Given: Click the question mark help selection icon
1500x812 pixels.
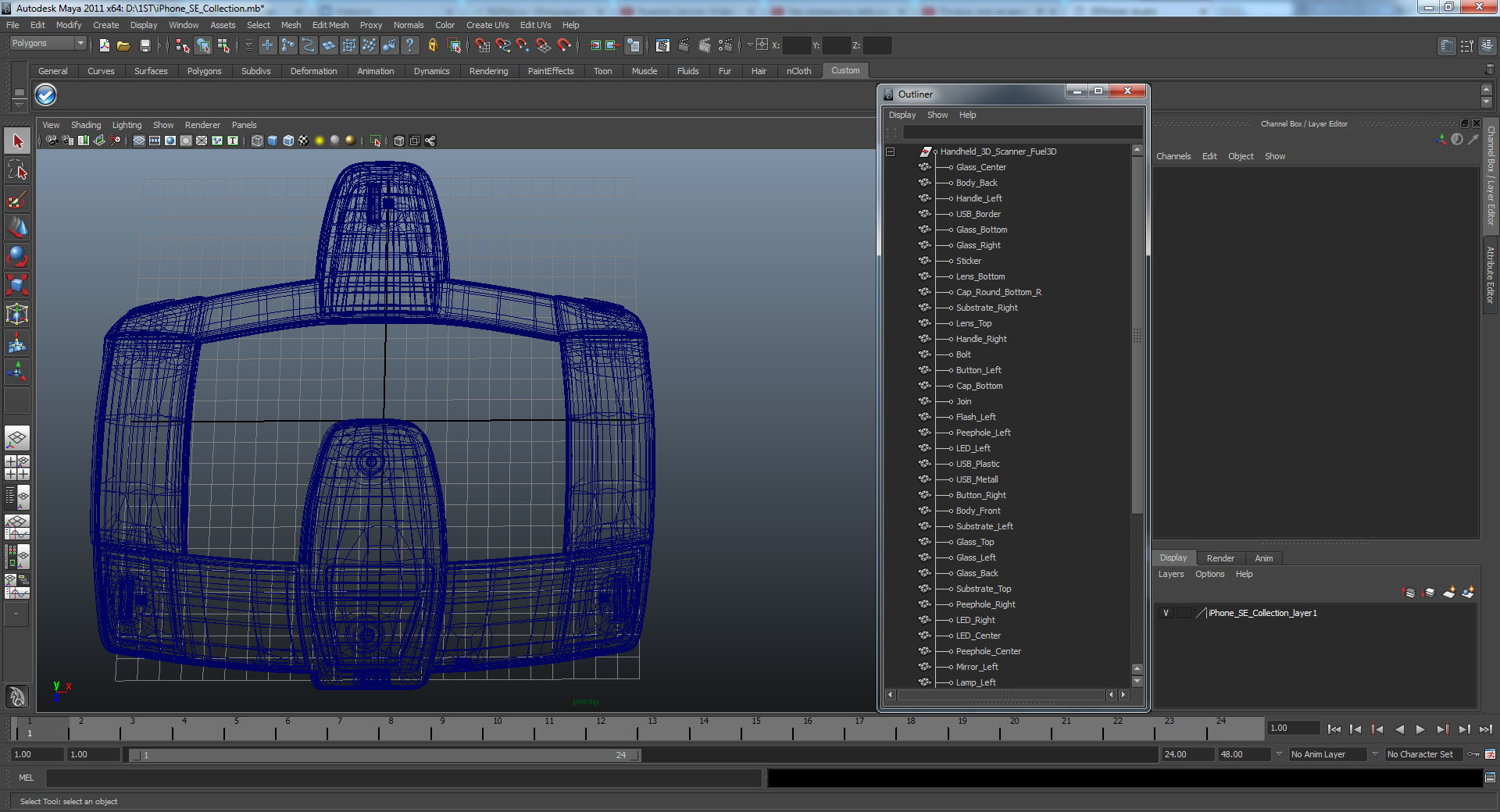Looking at the screenshot, I should 409,45.
